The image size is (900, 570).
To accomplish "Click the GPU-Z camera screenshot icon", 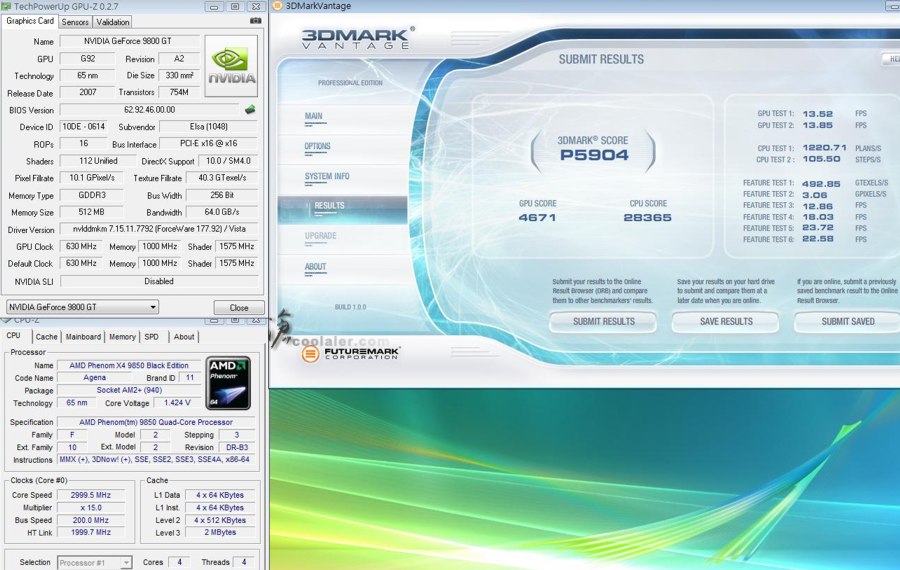I will [x=255, y=21].
